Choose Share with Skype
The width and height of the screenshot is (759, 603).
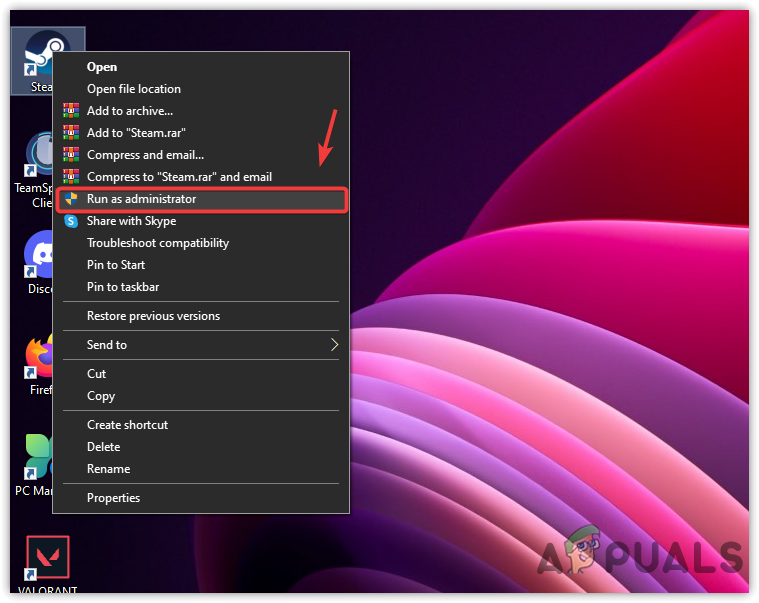pyautogui.click(x=201, y=221)
